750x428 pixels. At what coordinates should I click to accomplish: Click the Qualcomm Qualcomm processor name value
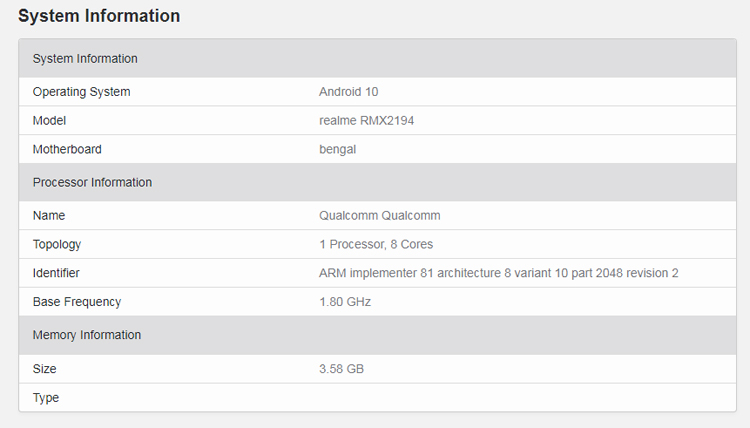[379, 215]
